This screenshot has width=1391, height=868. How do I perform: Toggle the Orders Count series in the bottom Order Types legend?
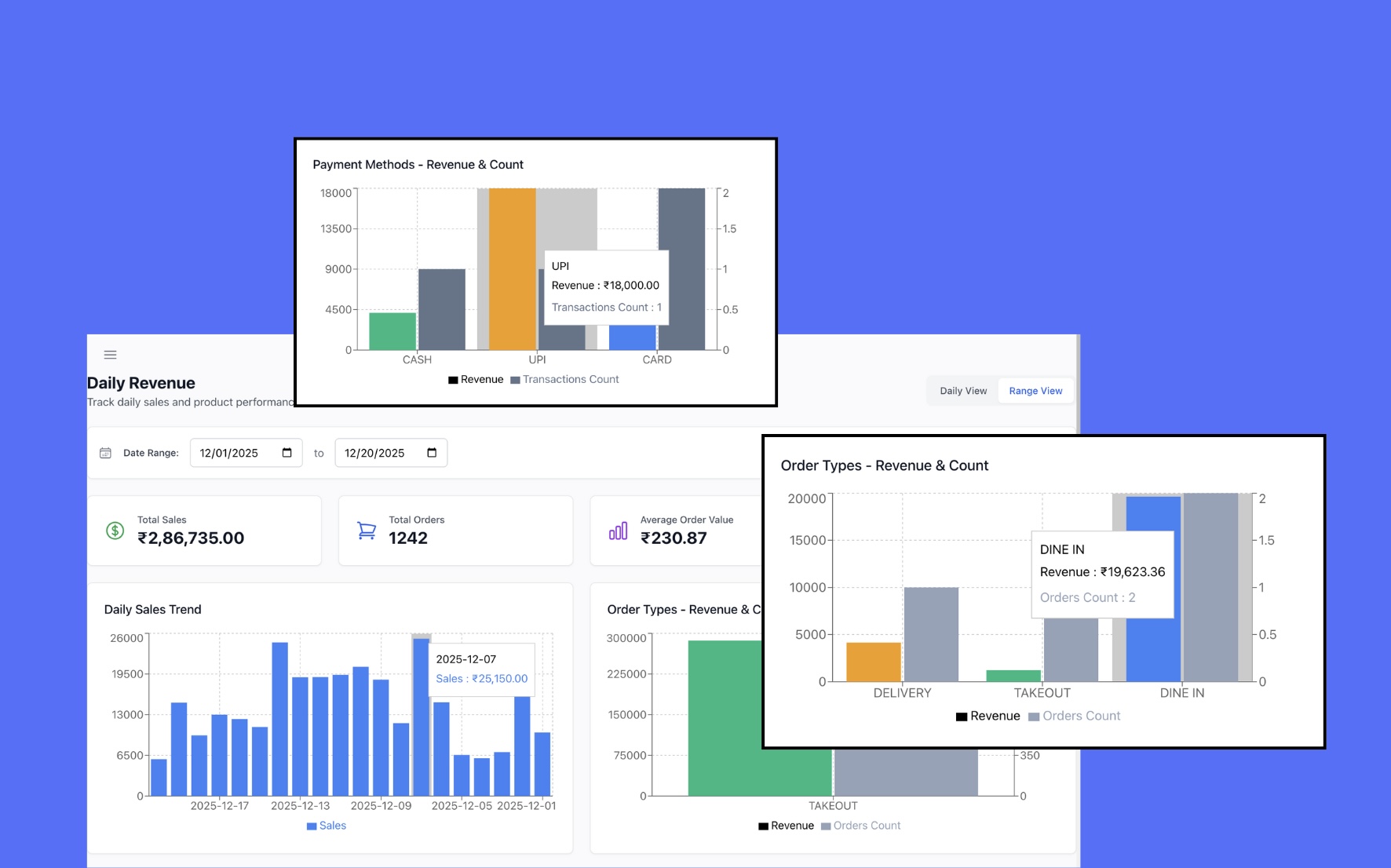click(x=826, y=826)
